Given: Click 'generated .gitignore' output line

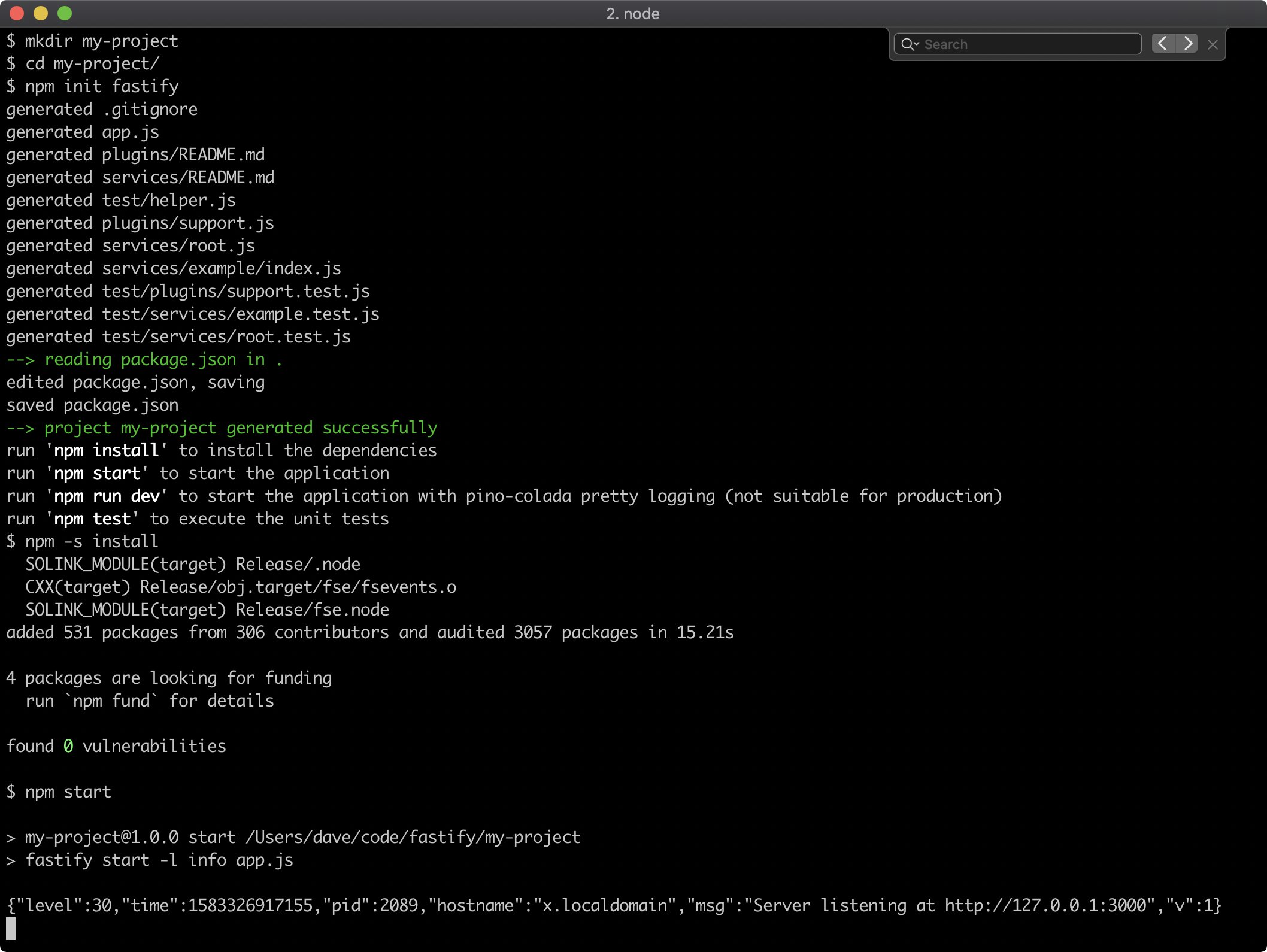Looking at the screenshot, I should 102,110.
